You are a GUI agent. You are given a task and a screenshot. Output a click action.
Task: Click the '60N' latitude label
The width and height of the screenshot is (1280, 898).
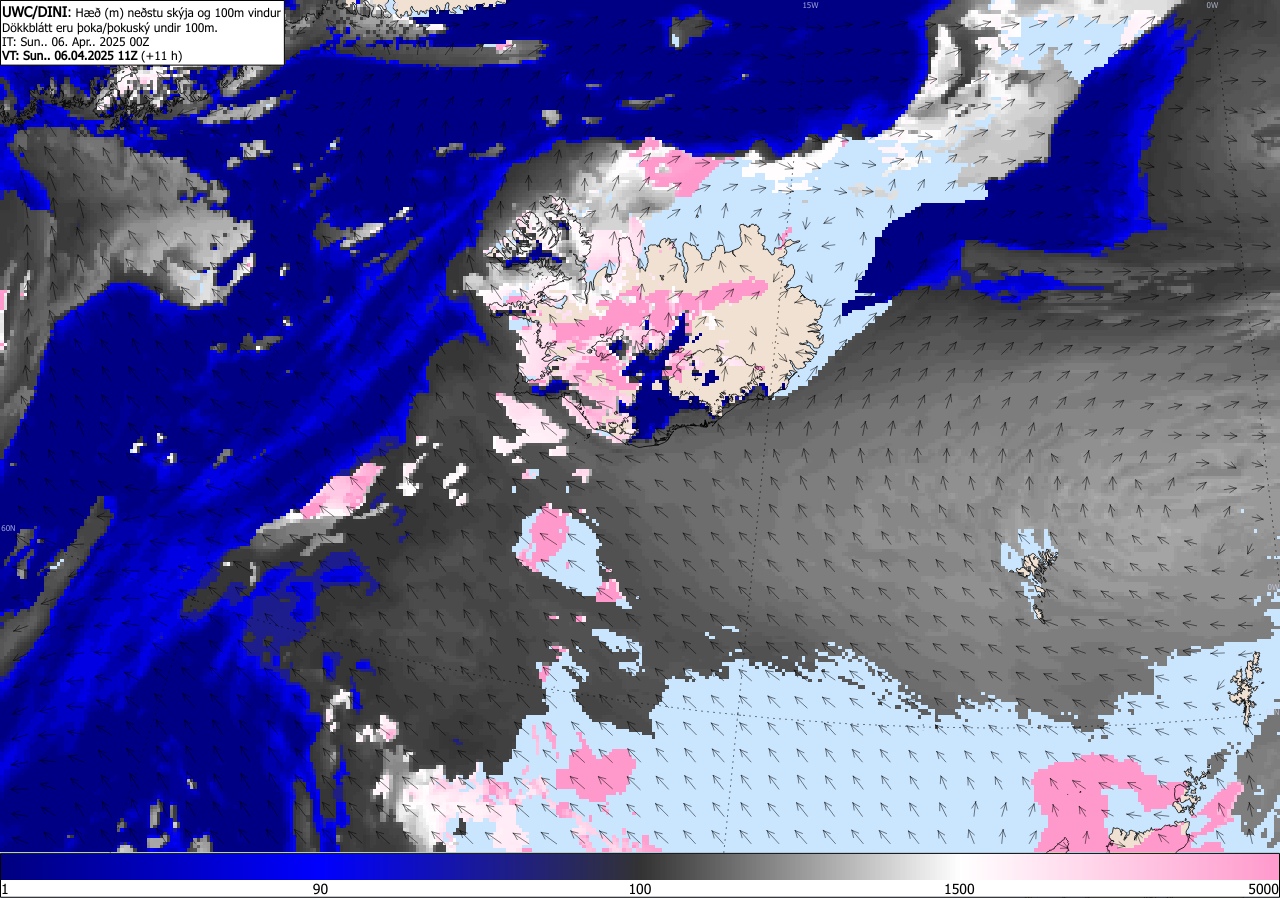pos(8,528)
